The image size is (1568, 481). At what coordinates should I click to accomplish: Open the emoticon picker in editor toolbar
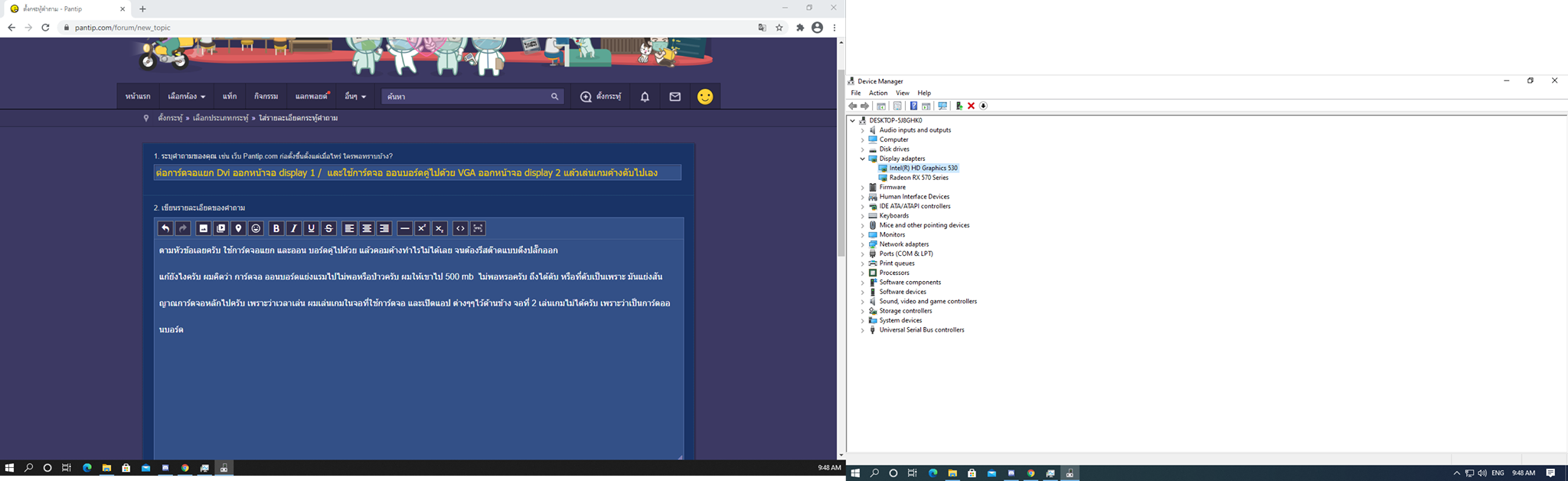(256, 228)
